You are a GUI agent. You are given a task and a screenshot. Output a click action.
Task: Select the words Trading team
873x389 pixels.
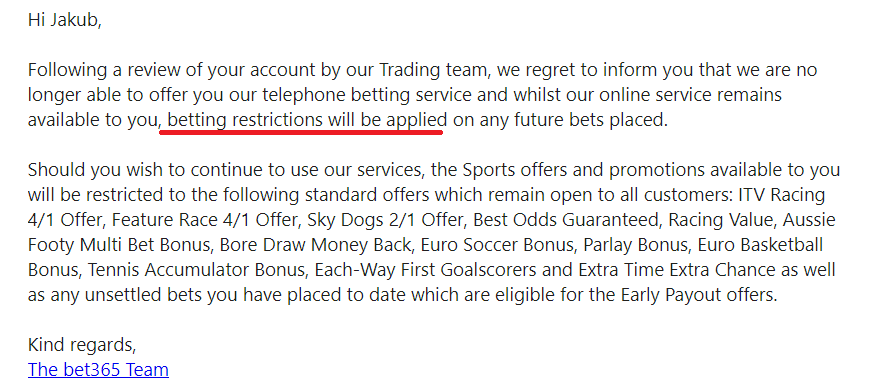[x=434, y=71]
